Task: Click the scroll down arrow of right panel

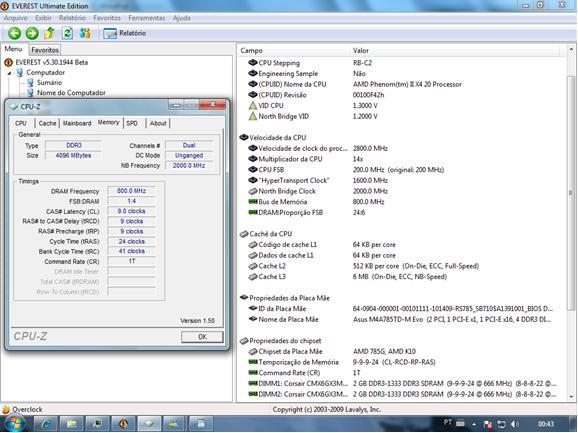Action: click(571, 397)
